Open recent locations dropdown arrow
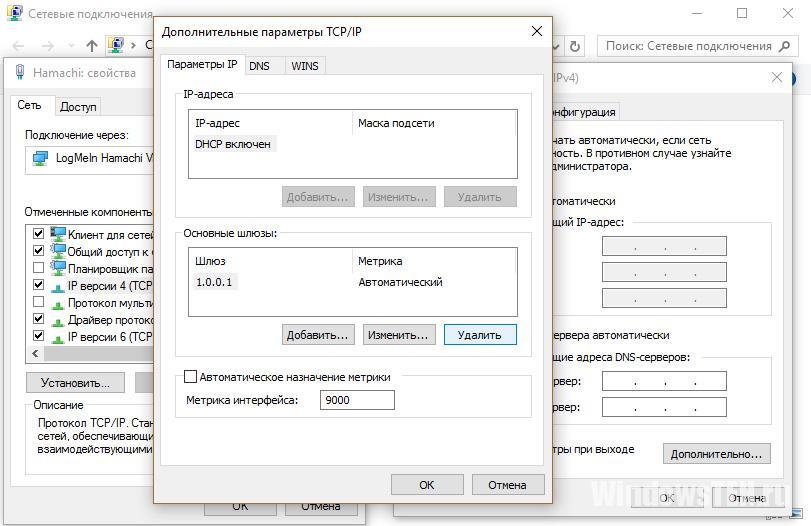 (x=71, y=46)
